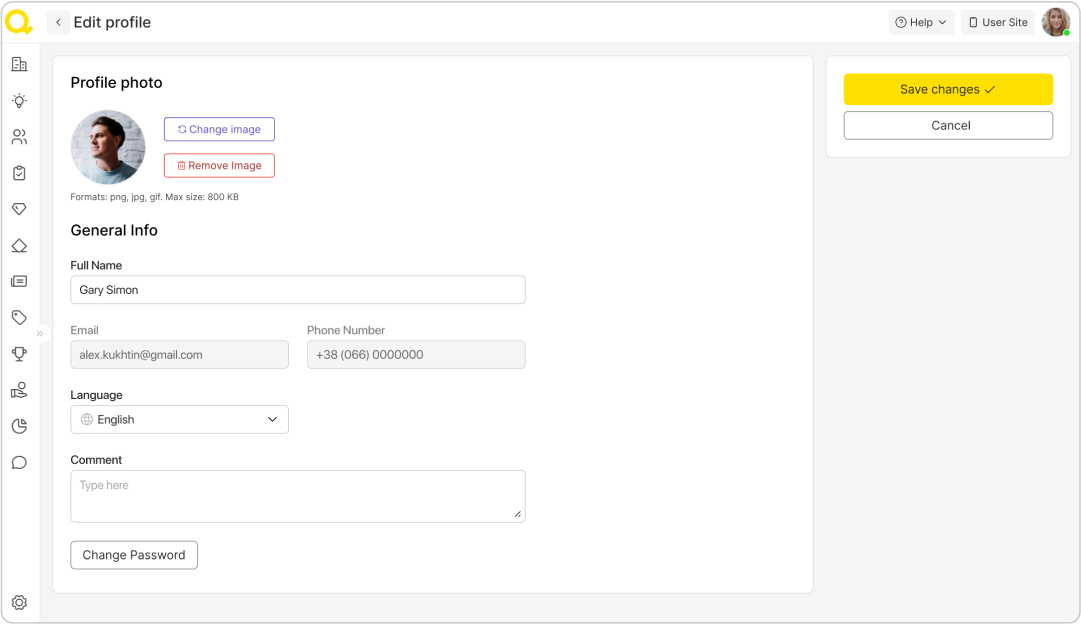Open the Language dropdown showing English

point(179,420)
